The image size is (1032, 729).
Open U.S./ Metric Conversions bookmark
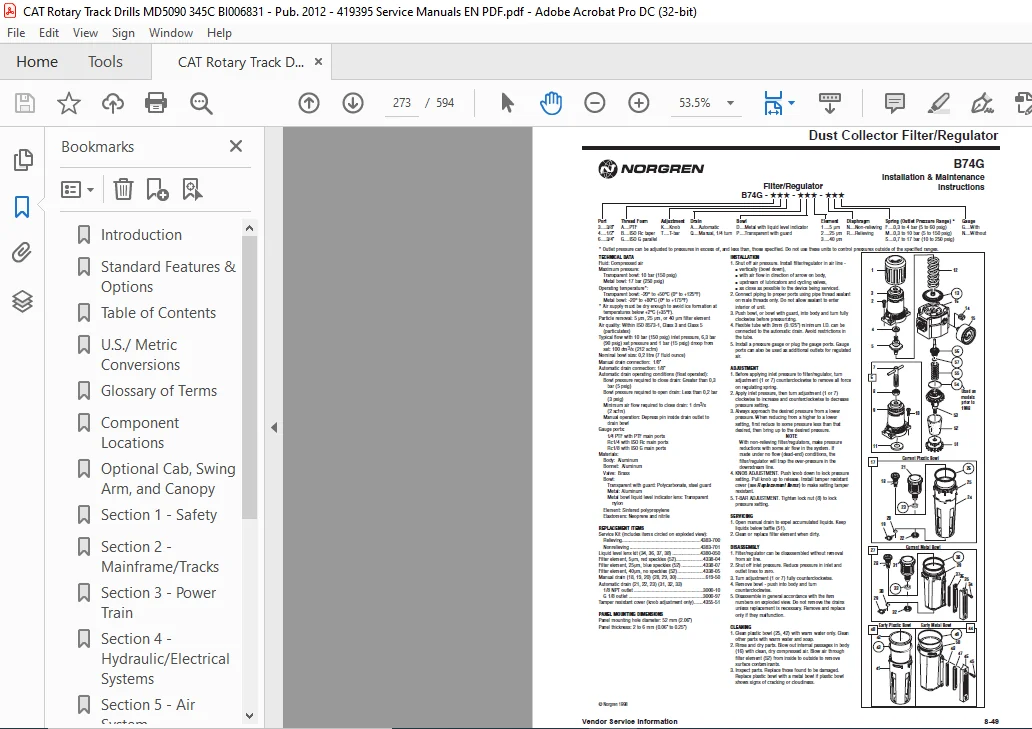(x=140, y=355)
